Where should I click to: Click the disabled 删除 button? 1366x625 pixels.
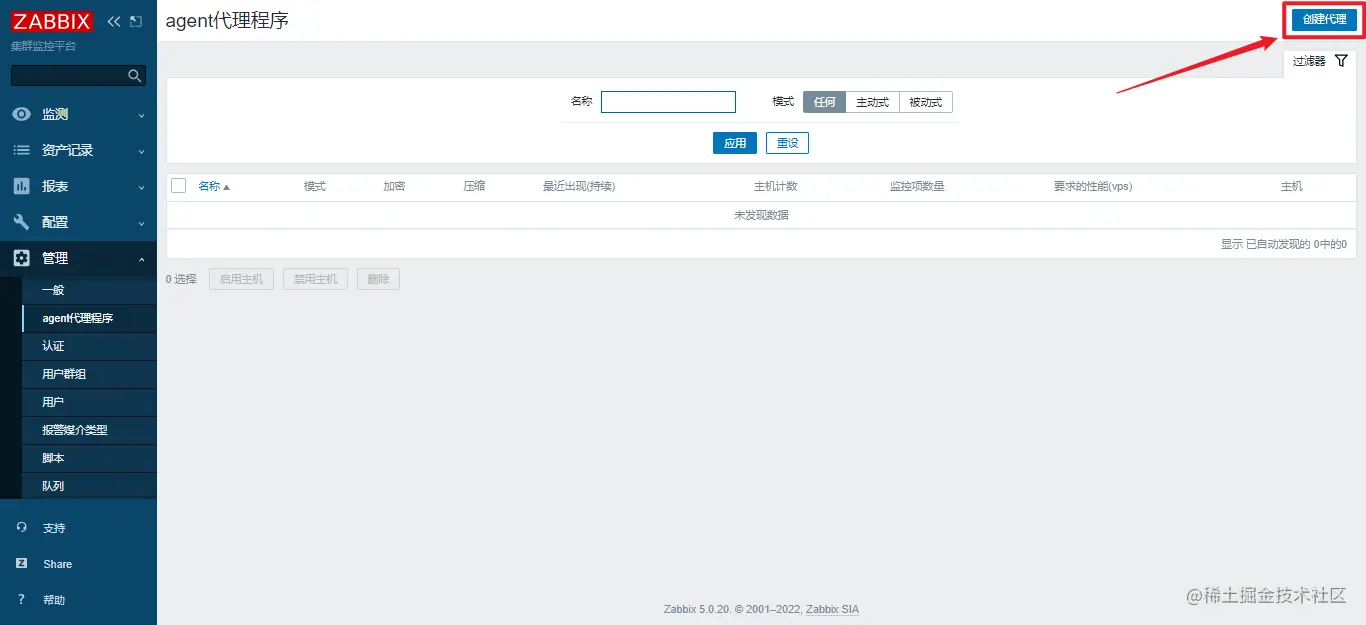tap(378, 279)
